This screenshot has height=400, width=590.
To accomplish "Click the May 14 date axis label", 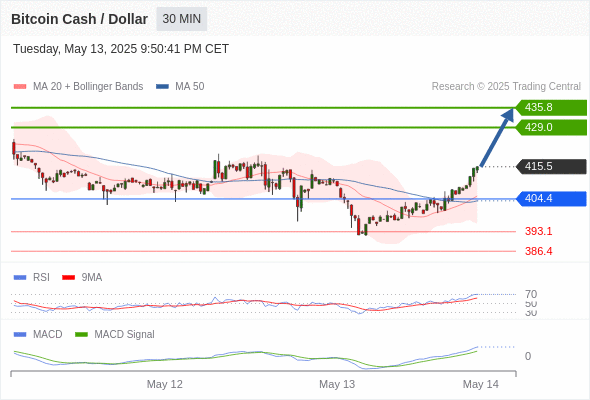I will coord(481,384).
